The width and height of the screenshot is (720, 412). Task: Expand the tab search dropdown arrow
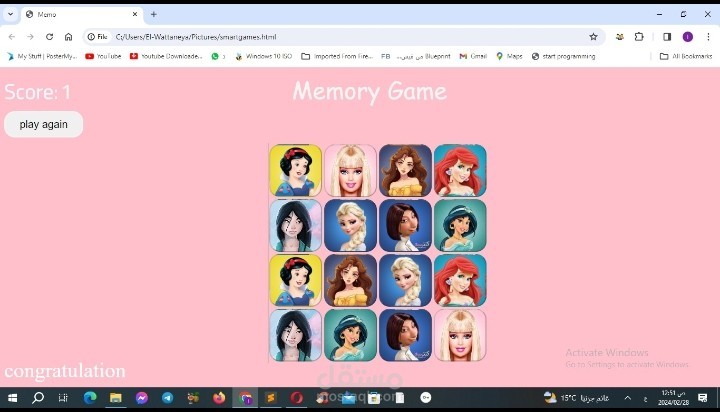[x=10, y=14]
